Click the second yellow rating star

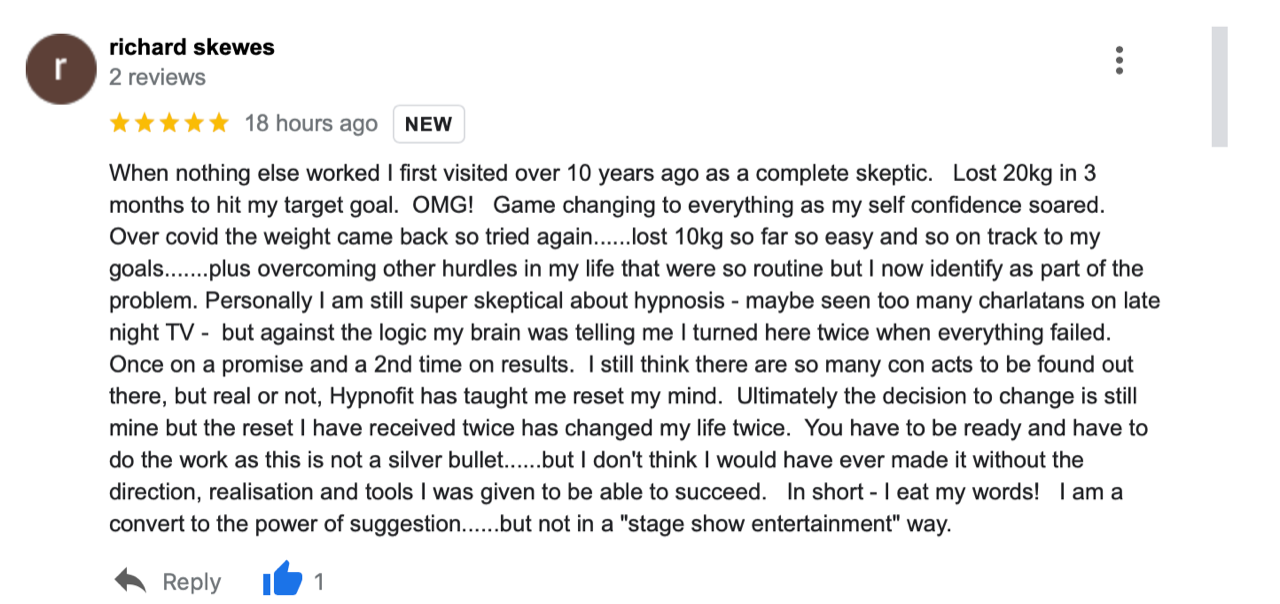click(x=145, y=124)
